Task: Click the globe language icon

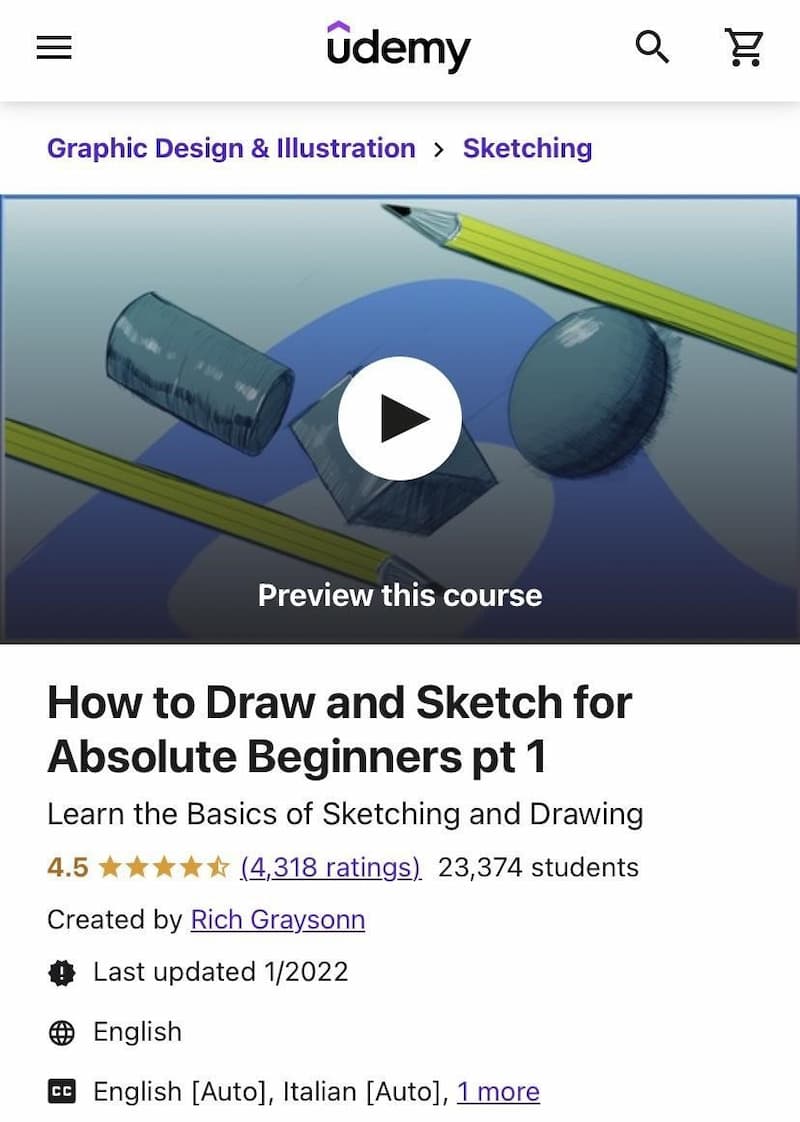Action: tap(62, 1033)
